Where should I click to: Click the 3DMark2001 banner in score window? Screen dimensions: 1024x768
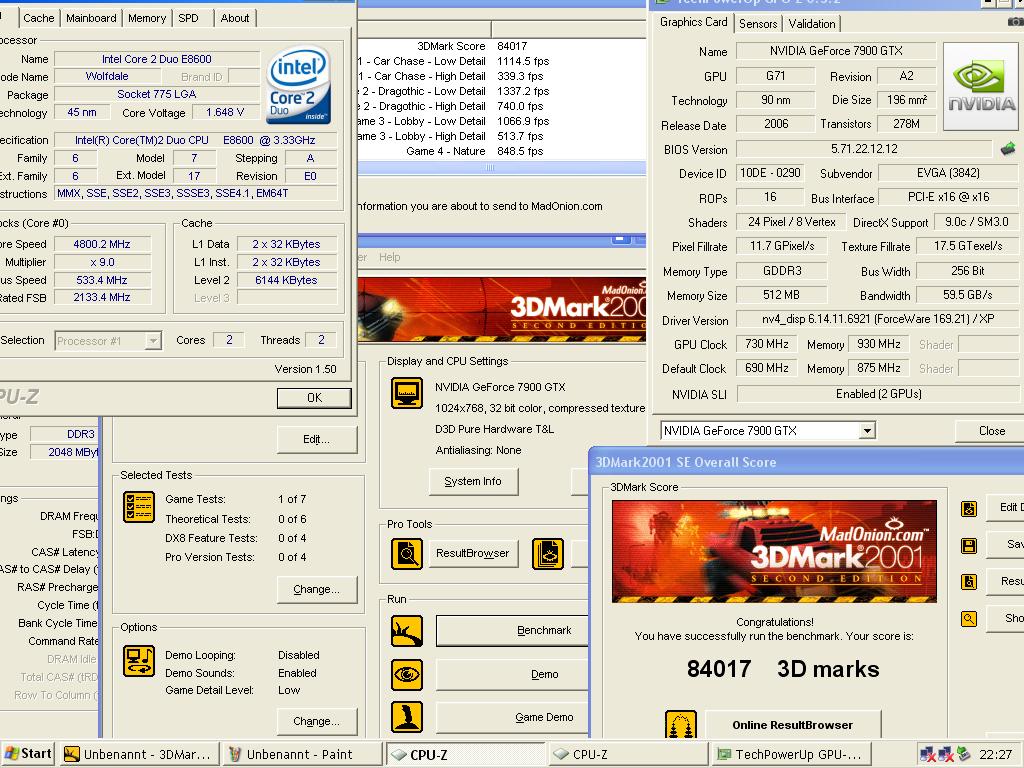point(774,551)
